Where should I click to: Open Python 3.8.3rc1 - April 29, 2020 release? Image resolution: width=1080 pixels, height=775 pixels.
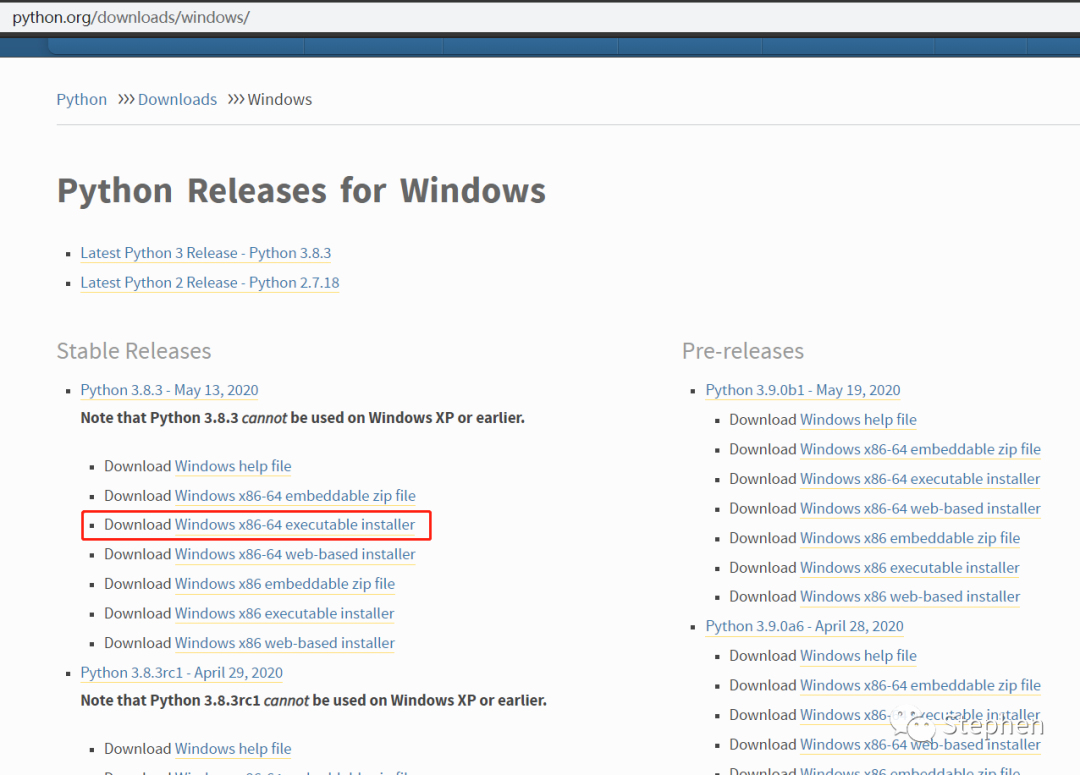coord(181,673)
